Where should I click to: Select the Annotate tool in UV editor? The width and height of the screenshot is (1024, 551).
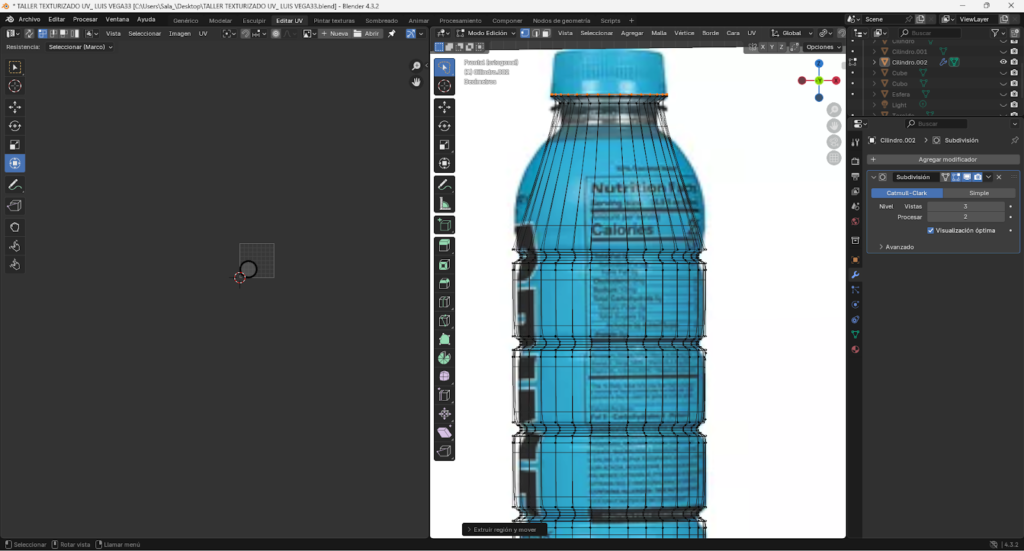pos(15,185)
